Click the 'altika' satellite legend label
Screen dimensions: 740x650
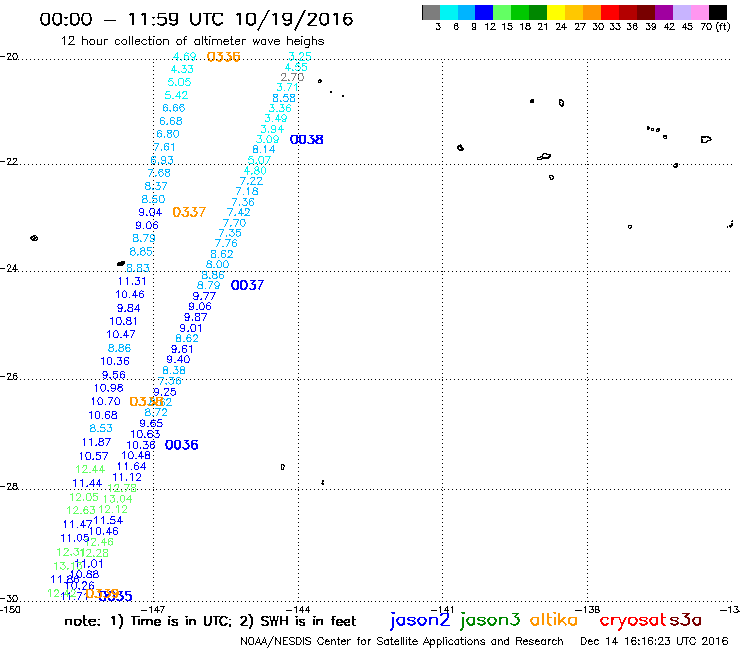click(554, 620)
